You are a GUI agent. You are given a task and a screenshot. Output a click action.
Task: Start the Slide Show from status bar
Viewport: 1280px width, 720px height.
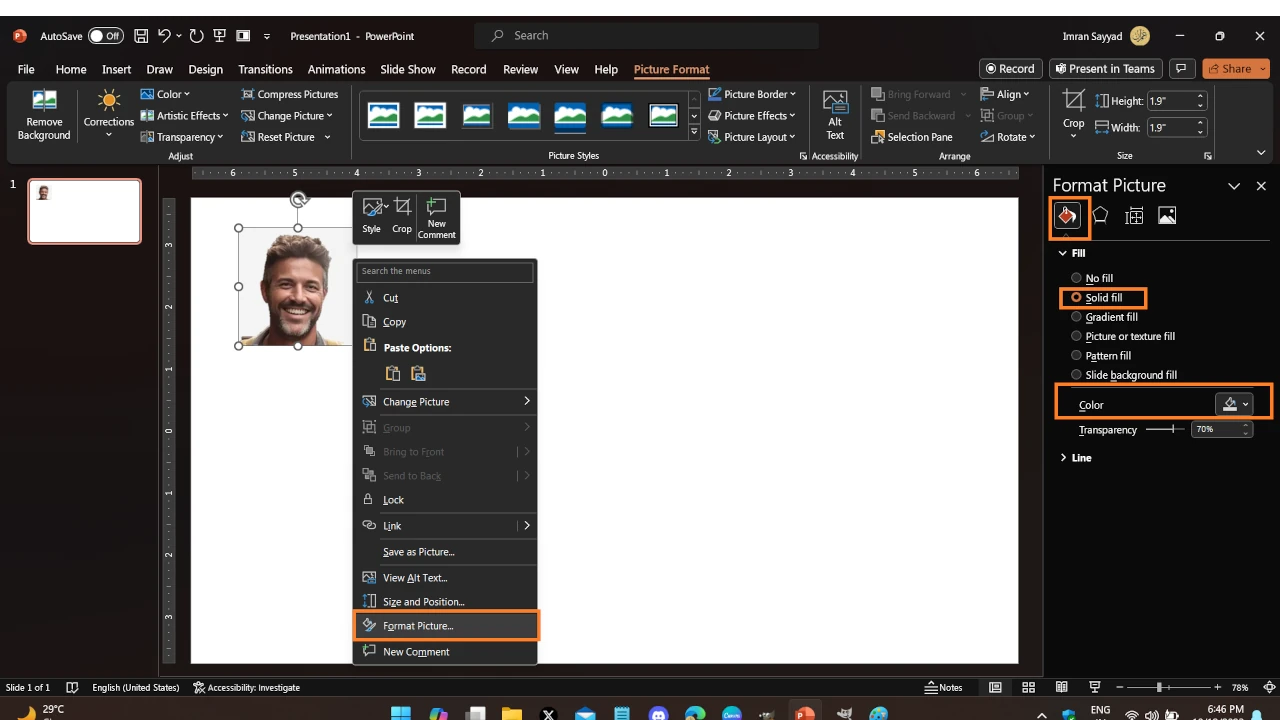point(1096,688)
